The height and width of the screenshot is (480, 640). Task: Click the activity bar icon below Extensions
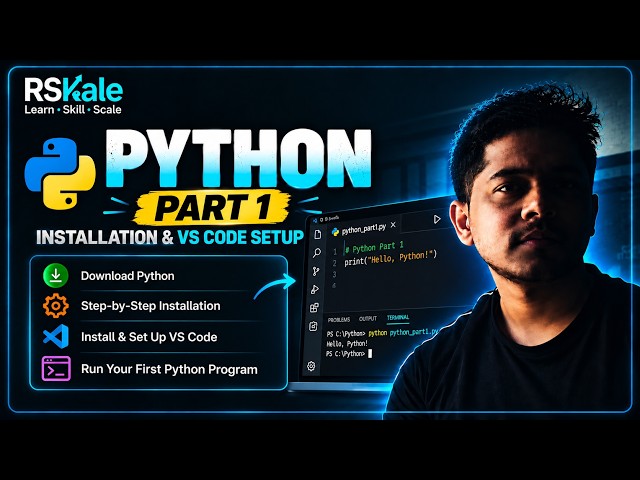(313, 326)
